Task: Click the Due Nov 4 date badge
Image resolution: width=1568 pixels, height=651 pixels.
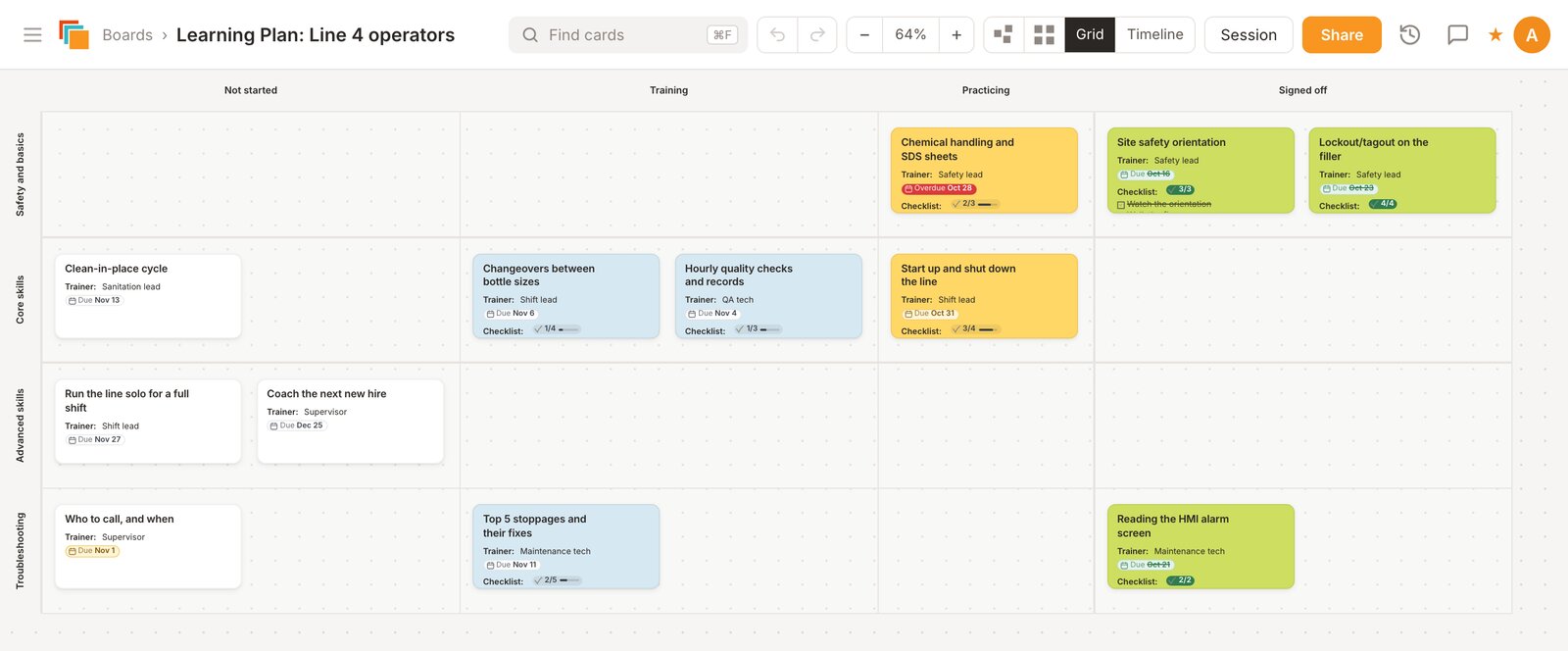Action: tap(713, 314)
